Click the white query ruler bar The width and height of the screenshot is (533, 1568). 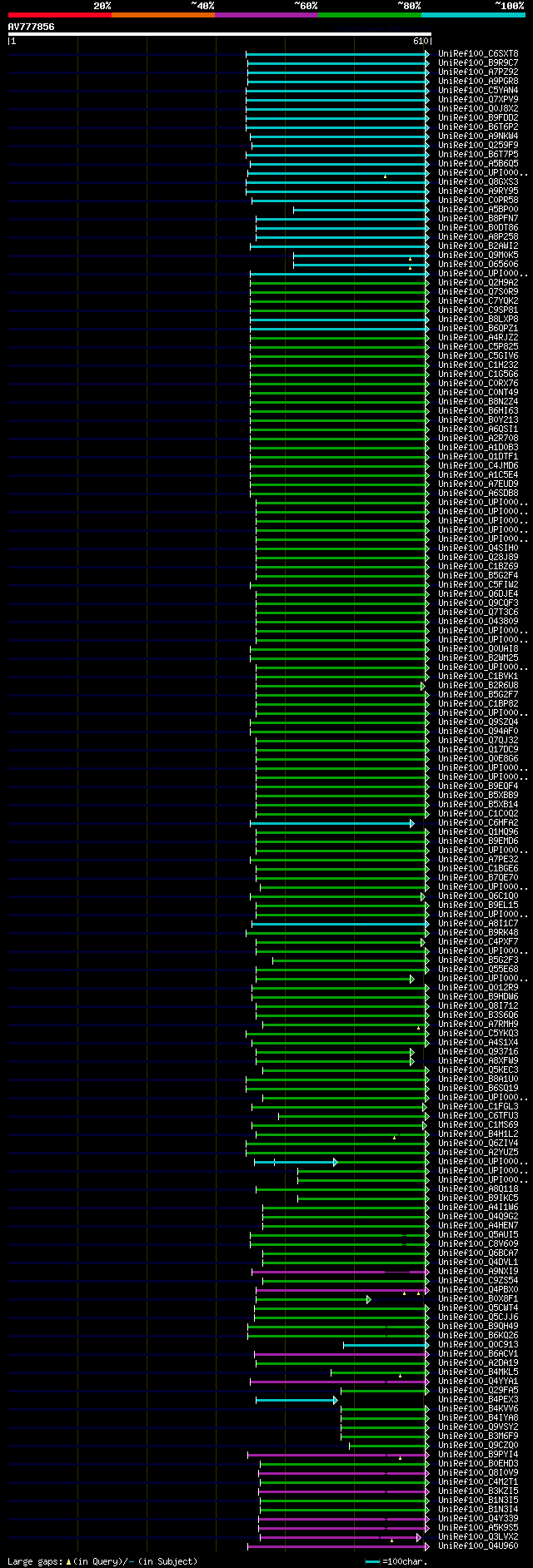pos(220,34)
